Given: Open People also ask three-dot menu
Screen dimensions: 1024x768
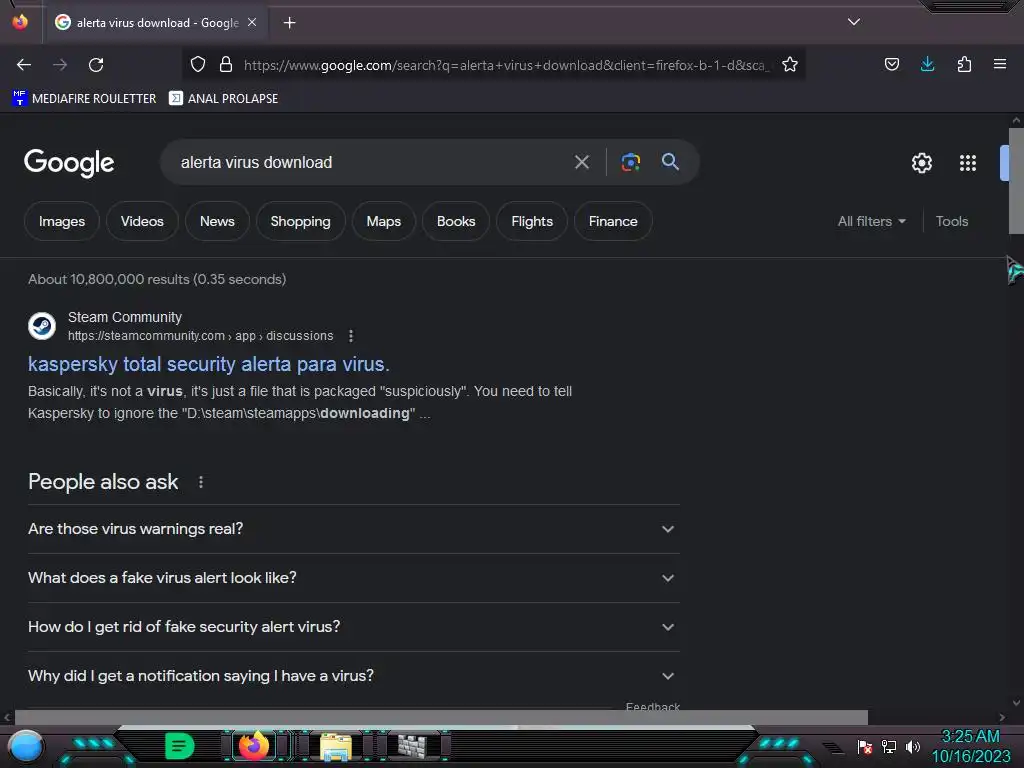Looking at the screenshot, I should 201,482.
